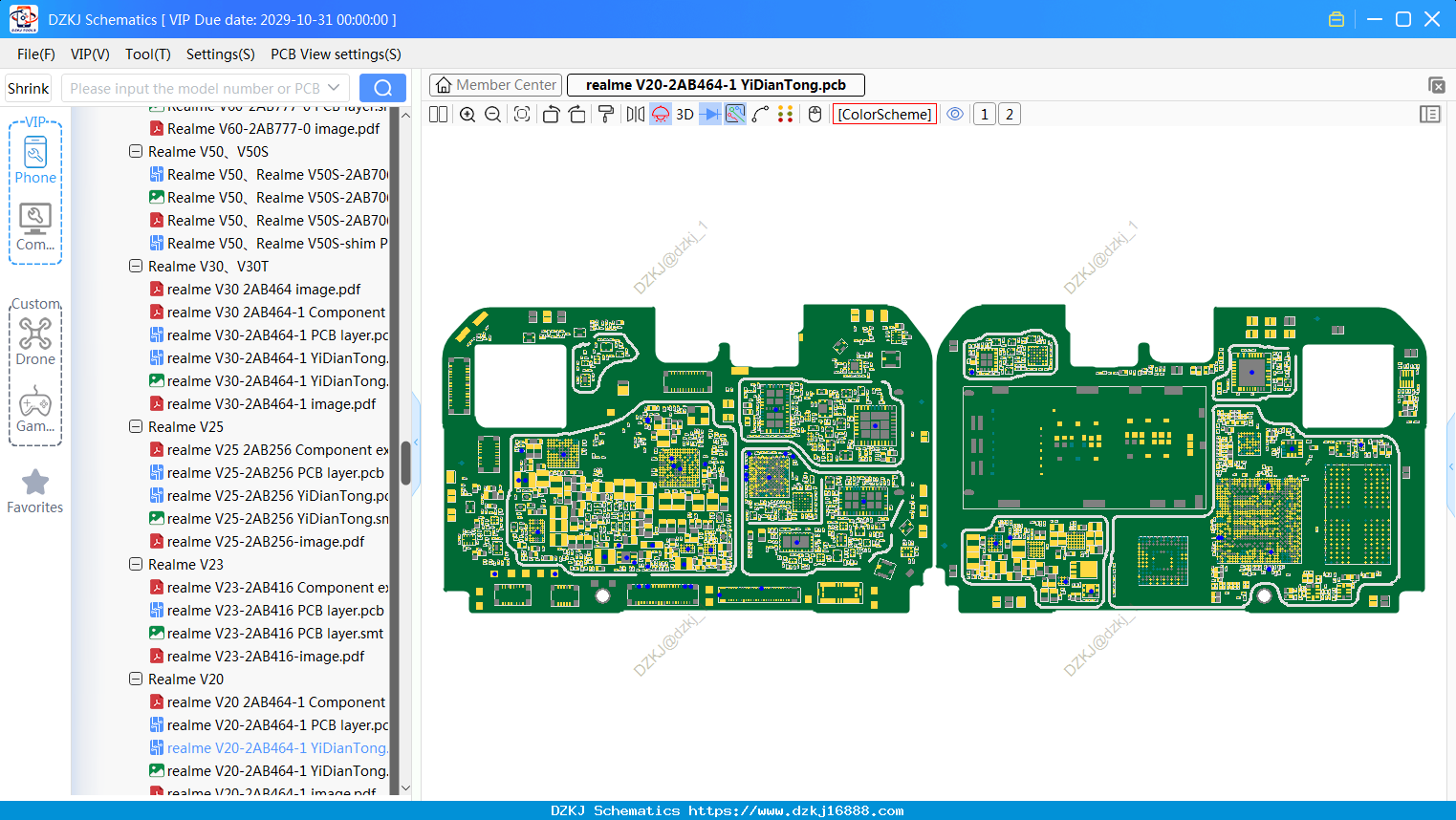The width and height of the screenshot is (1456, 820).
Task: Open PCB View settings(S) menu
Action: (336, 54)
